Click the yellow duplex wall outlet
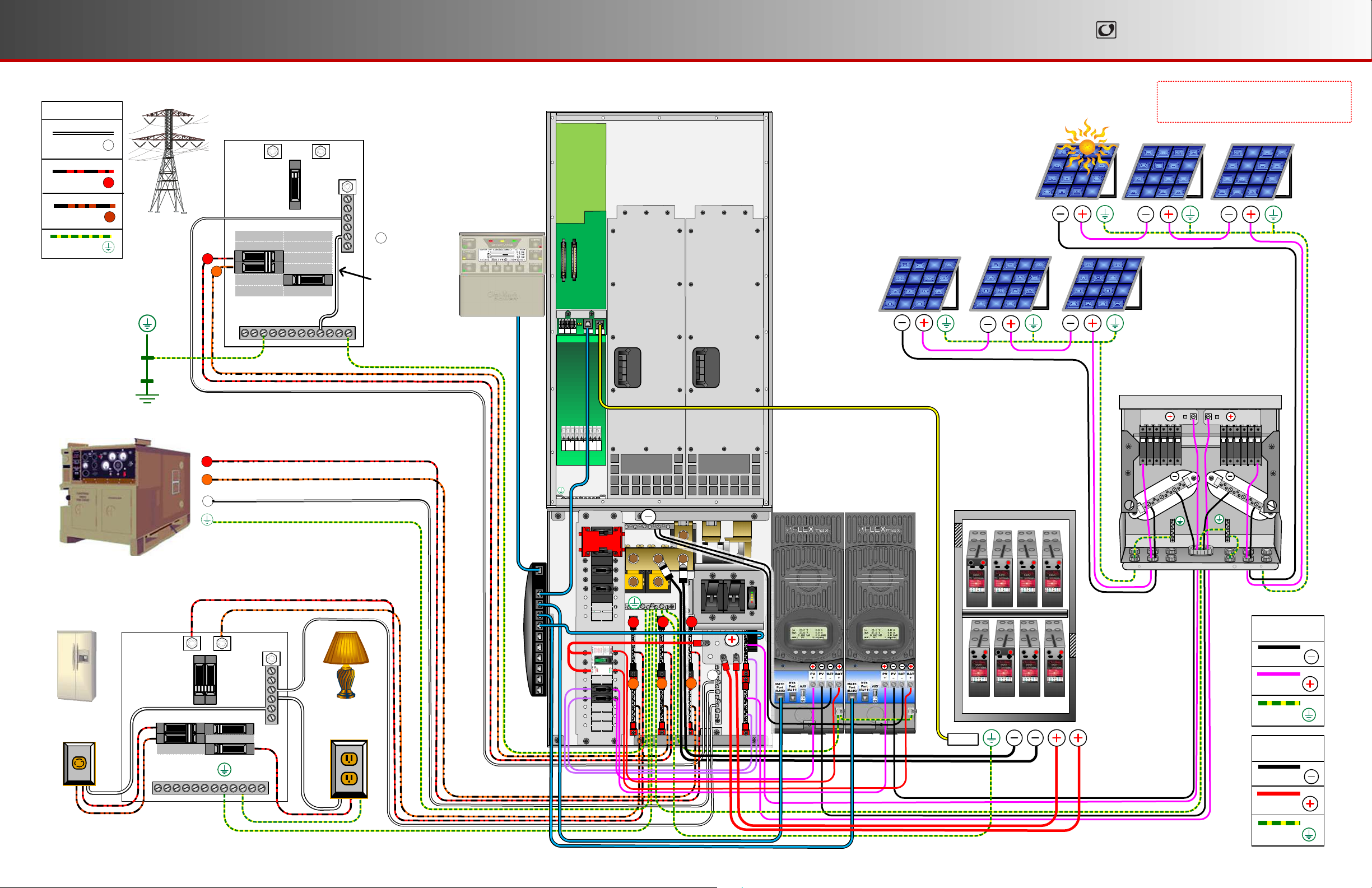 (x=349, y=769)
